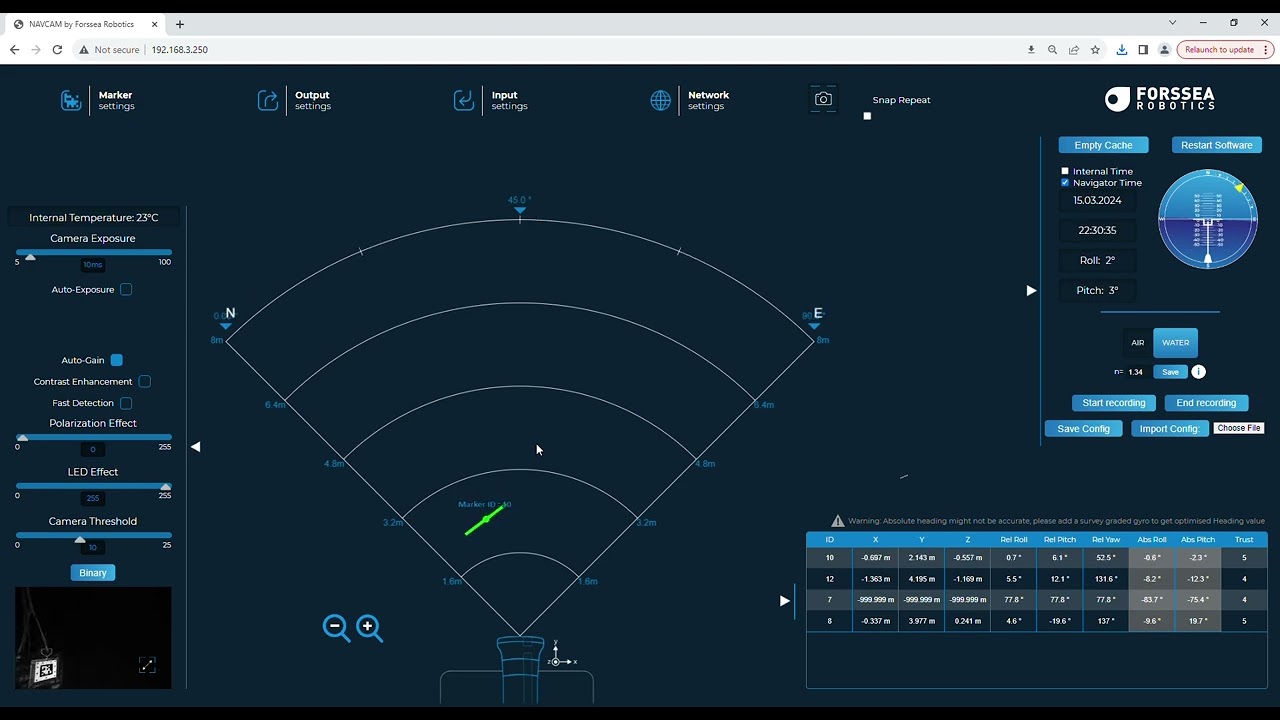Click Forssea Robotics logo

pyautogui.click(x=1160, y=98)
